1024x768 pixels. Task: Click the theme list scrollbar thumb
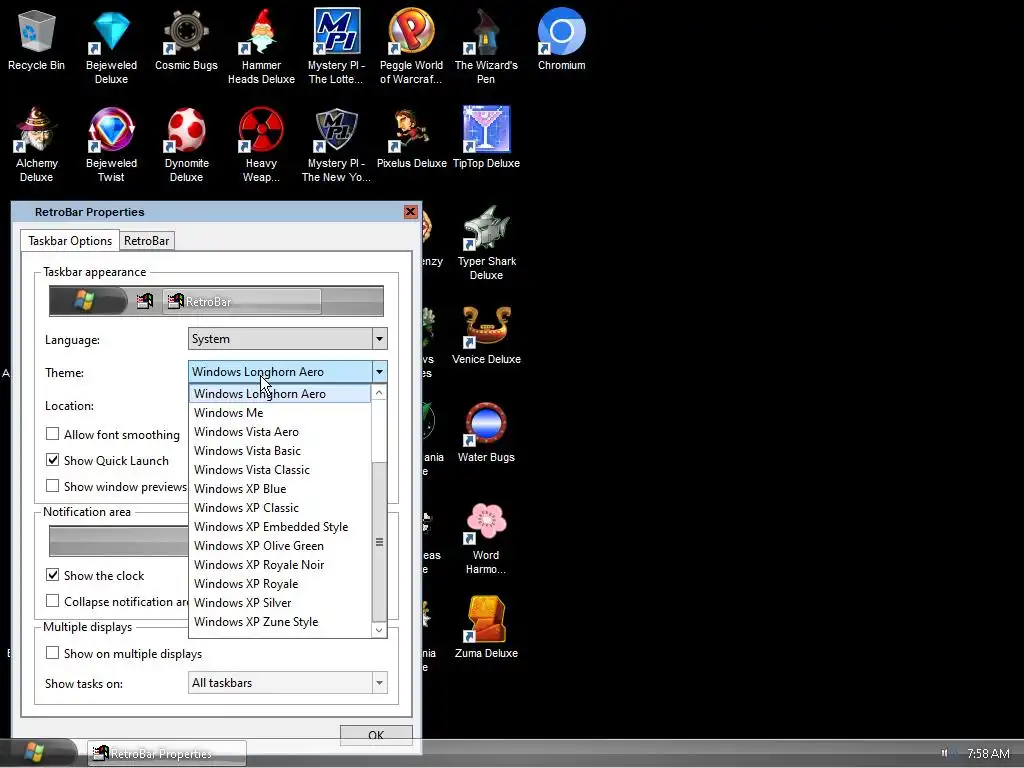379,542
